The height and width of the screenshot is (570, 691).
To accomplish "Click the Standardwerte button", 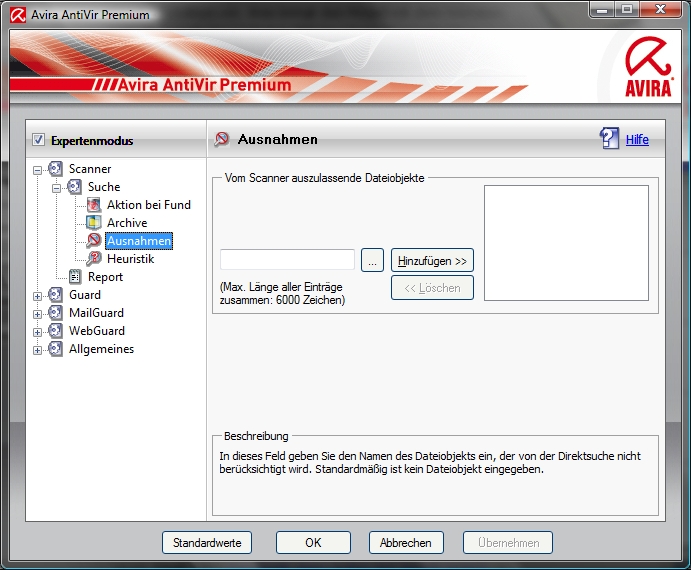I will (x=207, y=543).
